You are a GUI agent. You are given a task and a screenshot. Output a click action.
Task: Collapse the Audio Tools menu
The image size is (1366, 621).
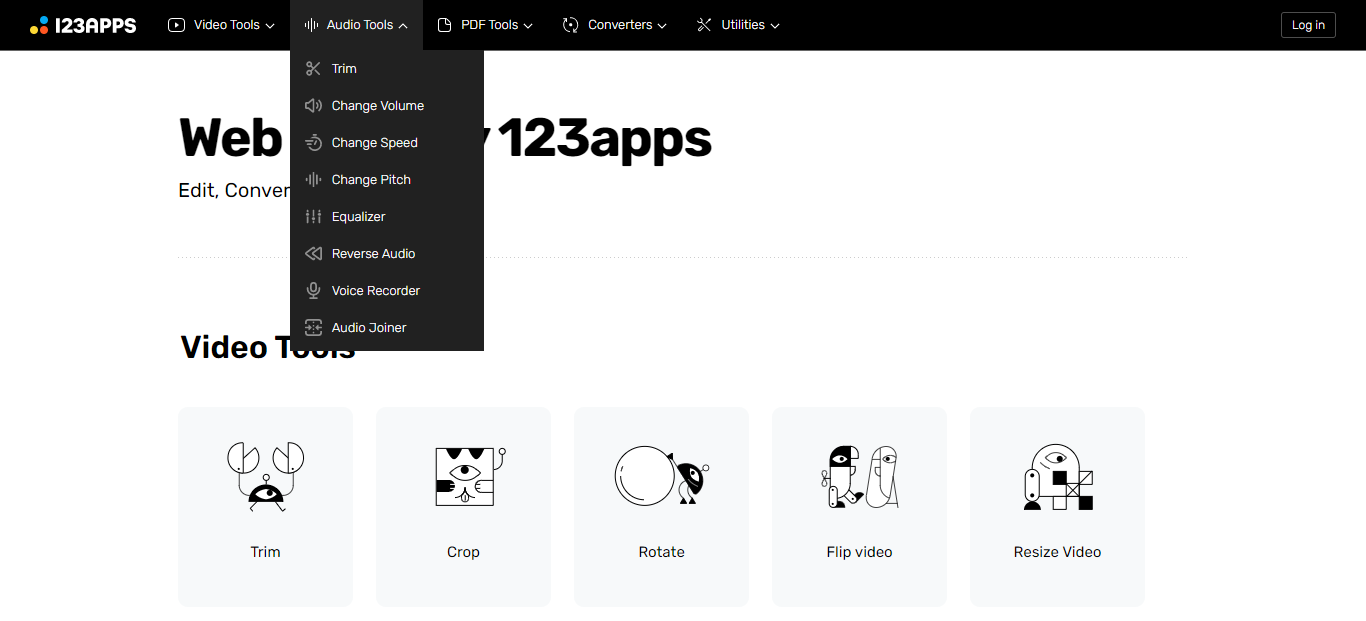click(x=356, y=24)
